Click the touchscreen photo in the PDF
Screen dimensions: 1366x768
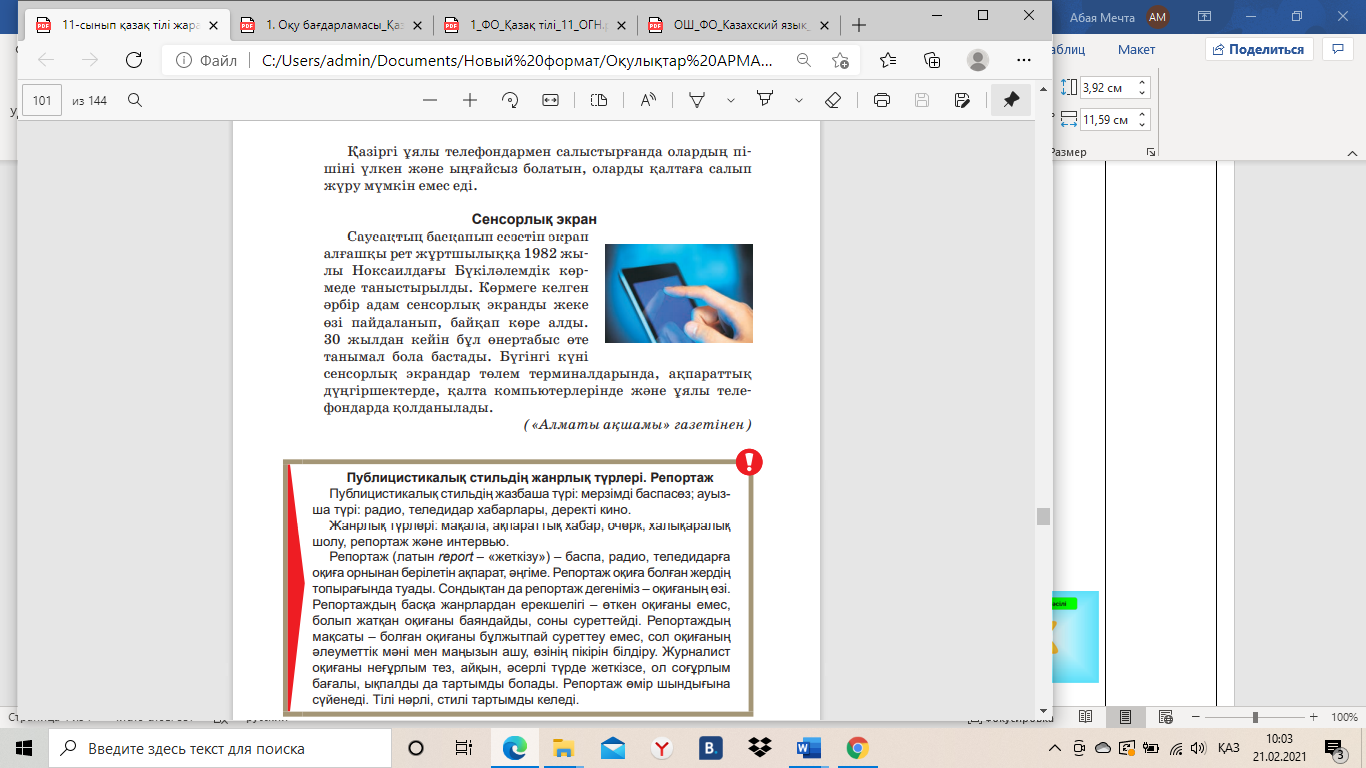coord(679,293)
